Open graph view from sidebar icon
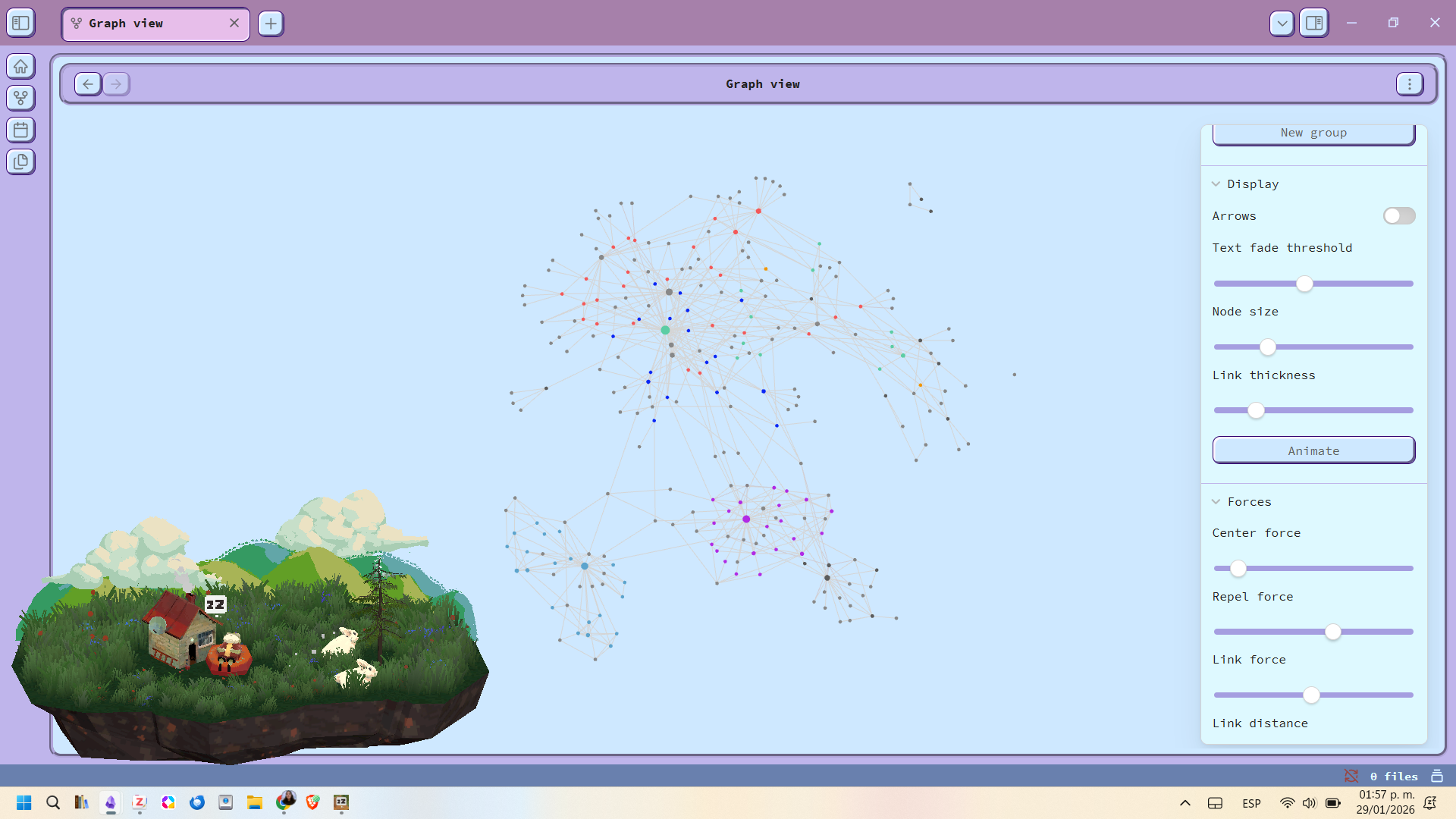 (20, 98)
